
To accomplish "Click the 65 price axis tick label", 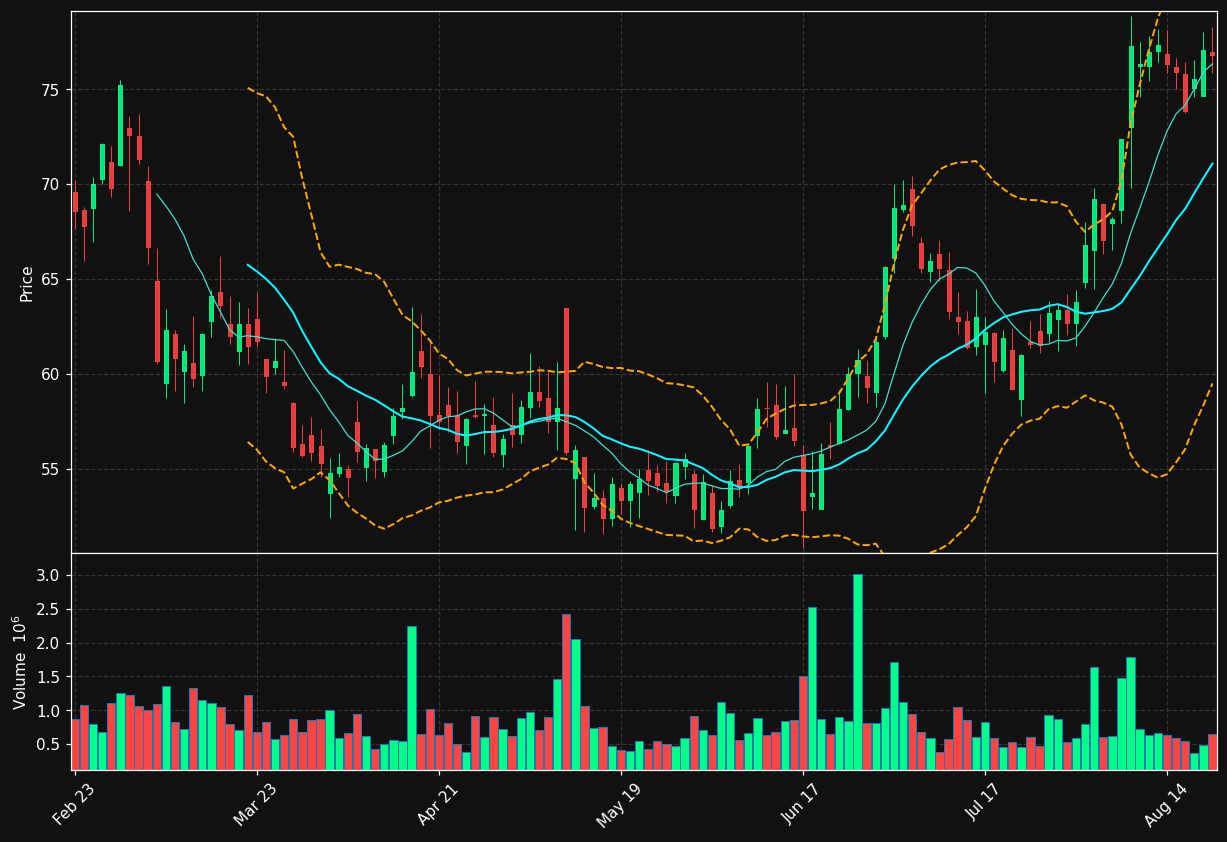I will (x=50, y=280).
